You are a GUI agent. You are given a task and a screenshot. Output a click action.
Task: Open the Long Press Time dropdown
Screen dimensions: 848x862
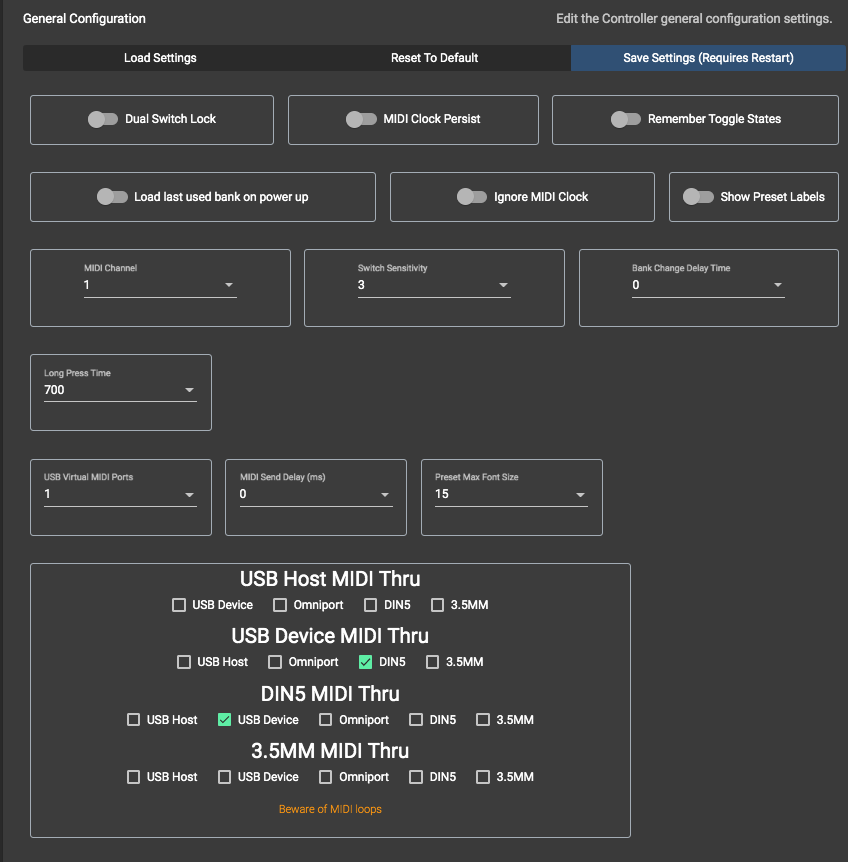click(x=120, y=390)
